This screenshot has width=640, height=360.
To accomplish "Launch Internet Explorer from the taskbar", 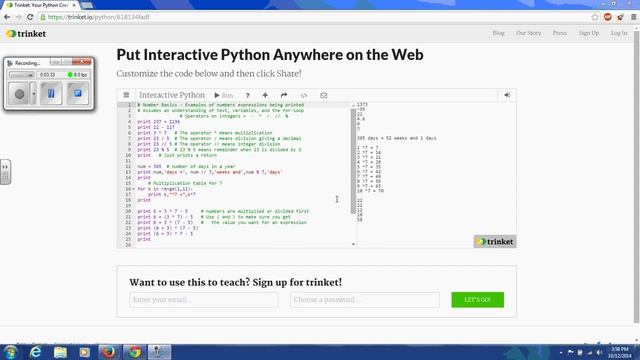I will (36, 352).
